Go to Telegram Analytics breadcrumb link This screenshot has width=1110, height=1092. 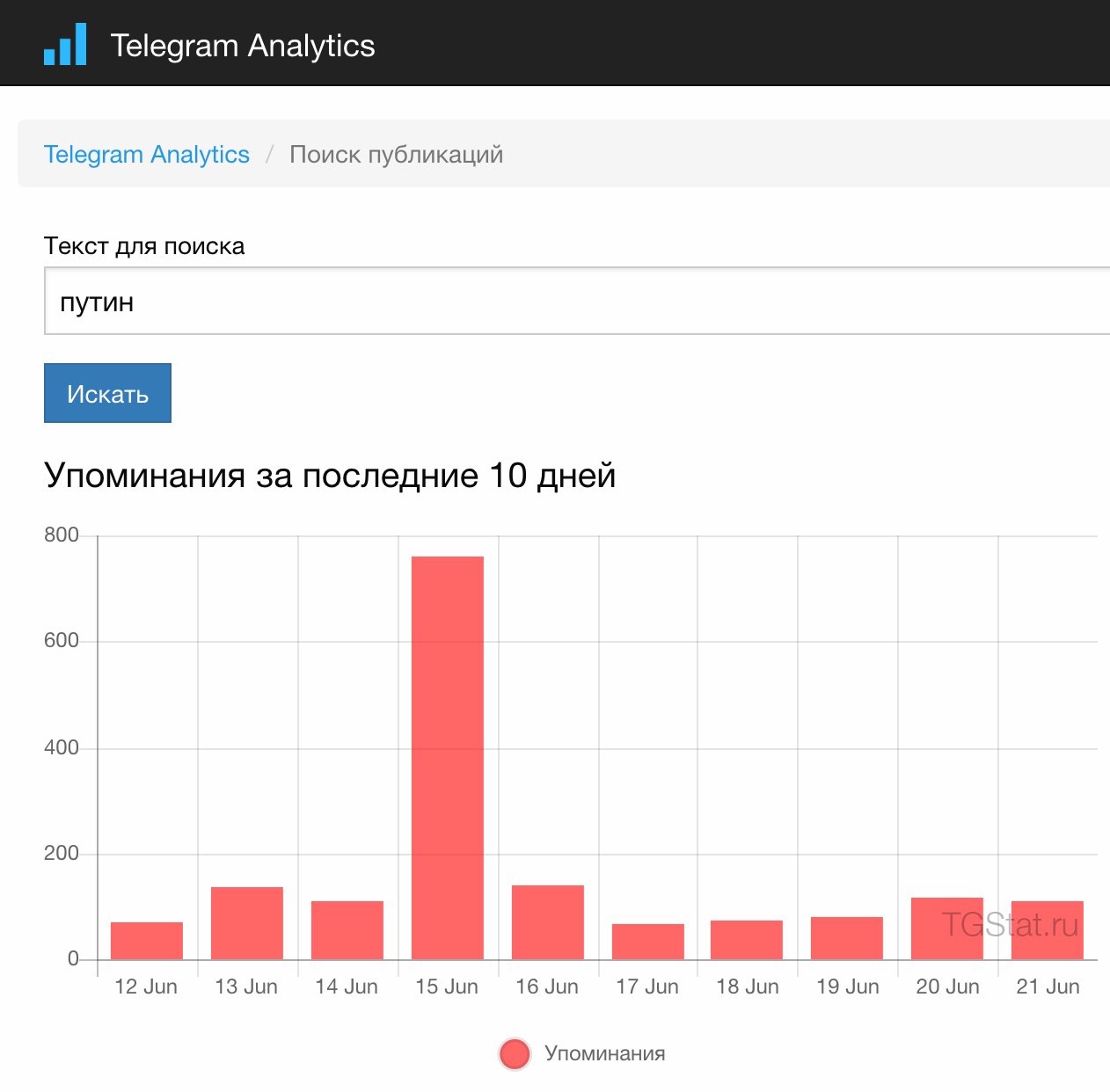click(147, 155)
